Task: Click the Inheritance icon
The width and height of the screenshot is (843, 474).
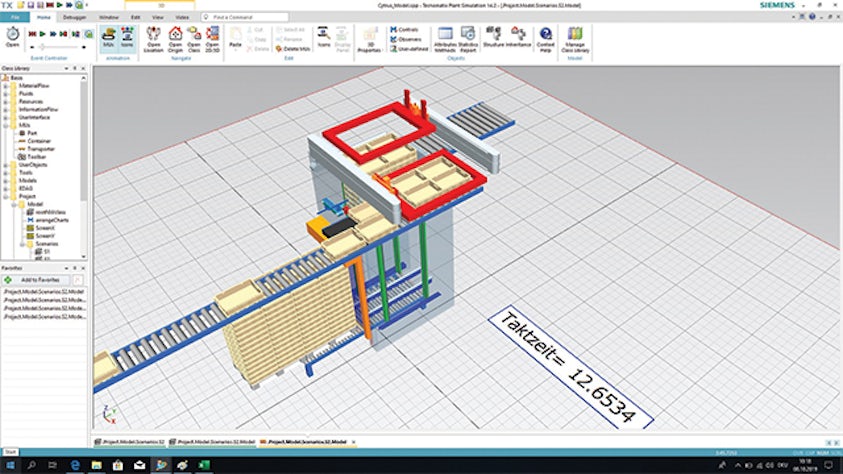Action: tap(518, 37)
